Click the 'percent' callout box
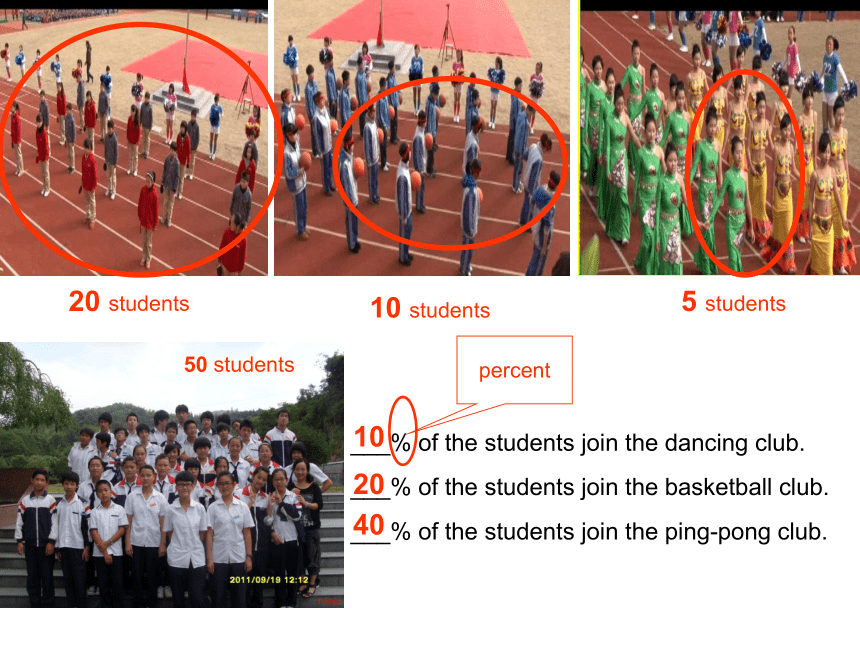Image resolution: width=860 pixels, height=645 pixels. tap(514, 370)
